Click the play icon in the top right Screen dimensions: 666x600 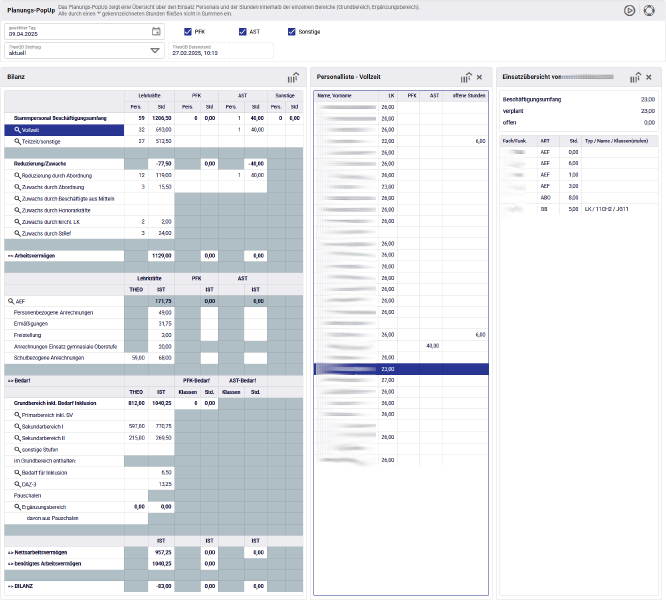[630, 10]
